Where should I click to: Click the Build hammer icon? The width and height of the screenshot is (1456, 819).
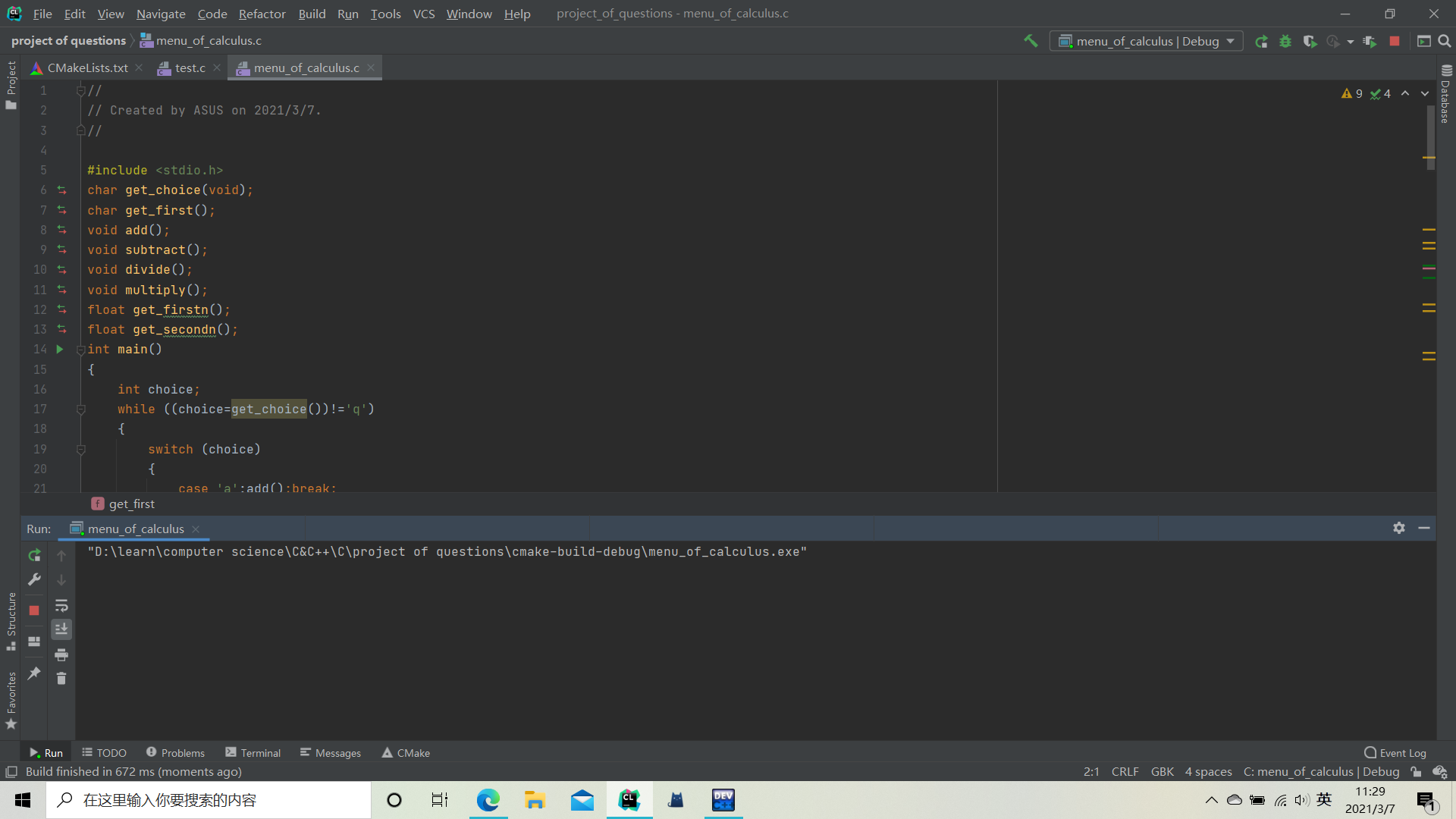pos(1031,41)
